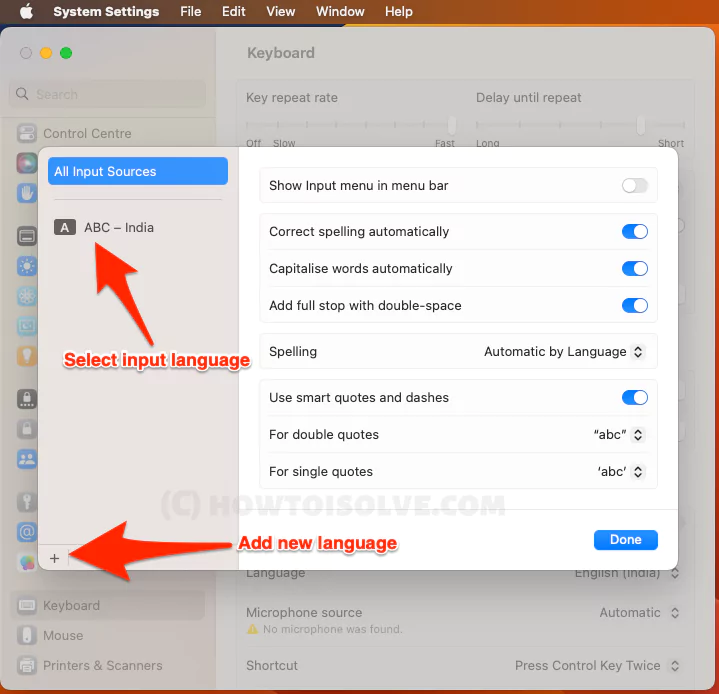Open the View menu
The height and width of the screenshot is (694, 719).
pos(281,11)
